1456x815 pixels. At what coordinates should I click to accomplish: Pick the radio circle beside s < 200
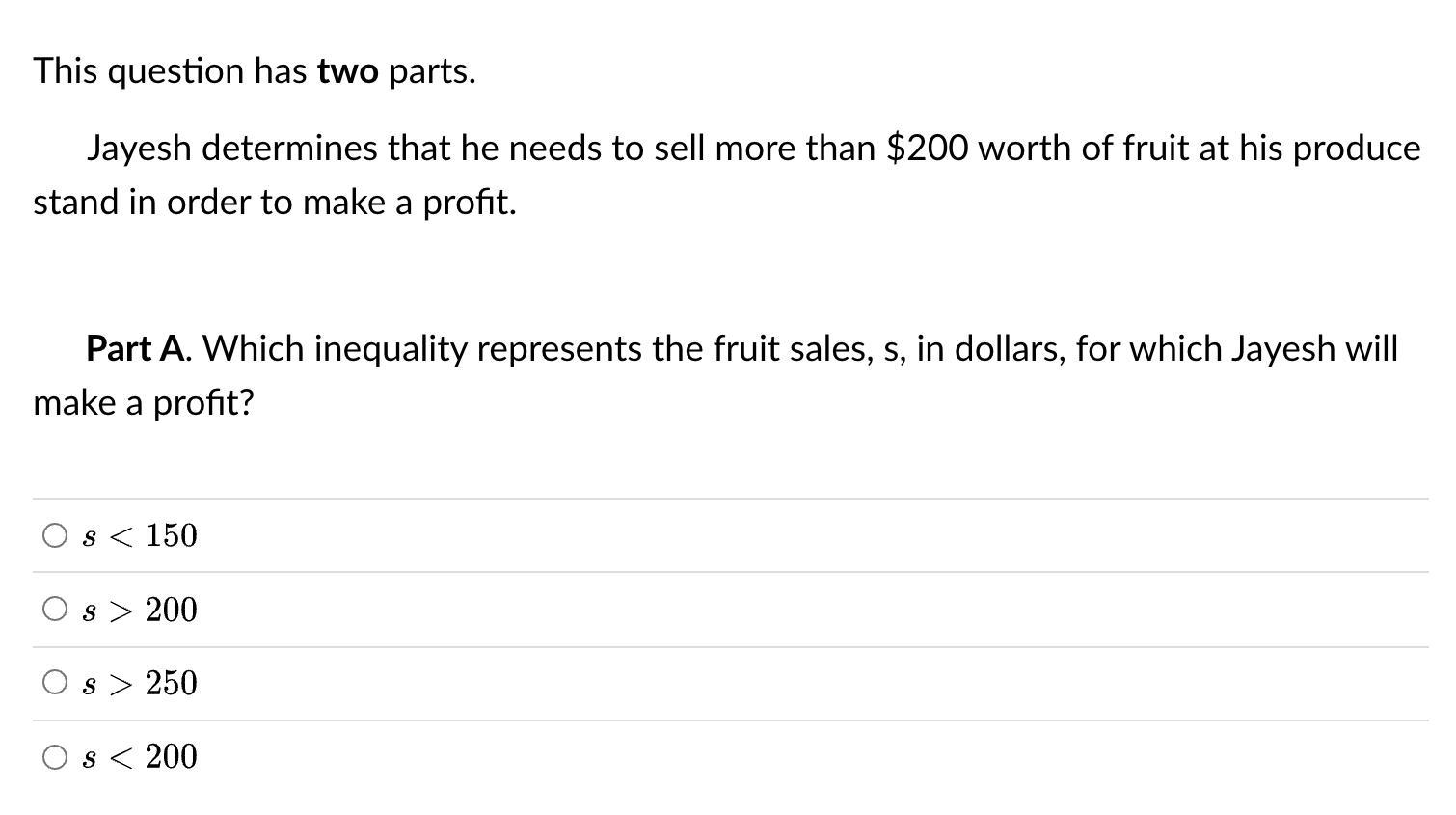(55, 757)
